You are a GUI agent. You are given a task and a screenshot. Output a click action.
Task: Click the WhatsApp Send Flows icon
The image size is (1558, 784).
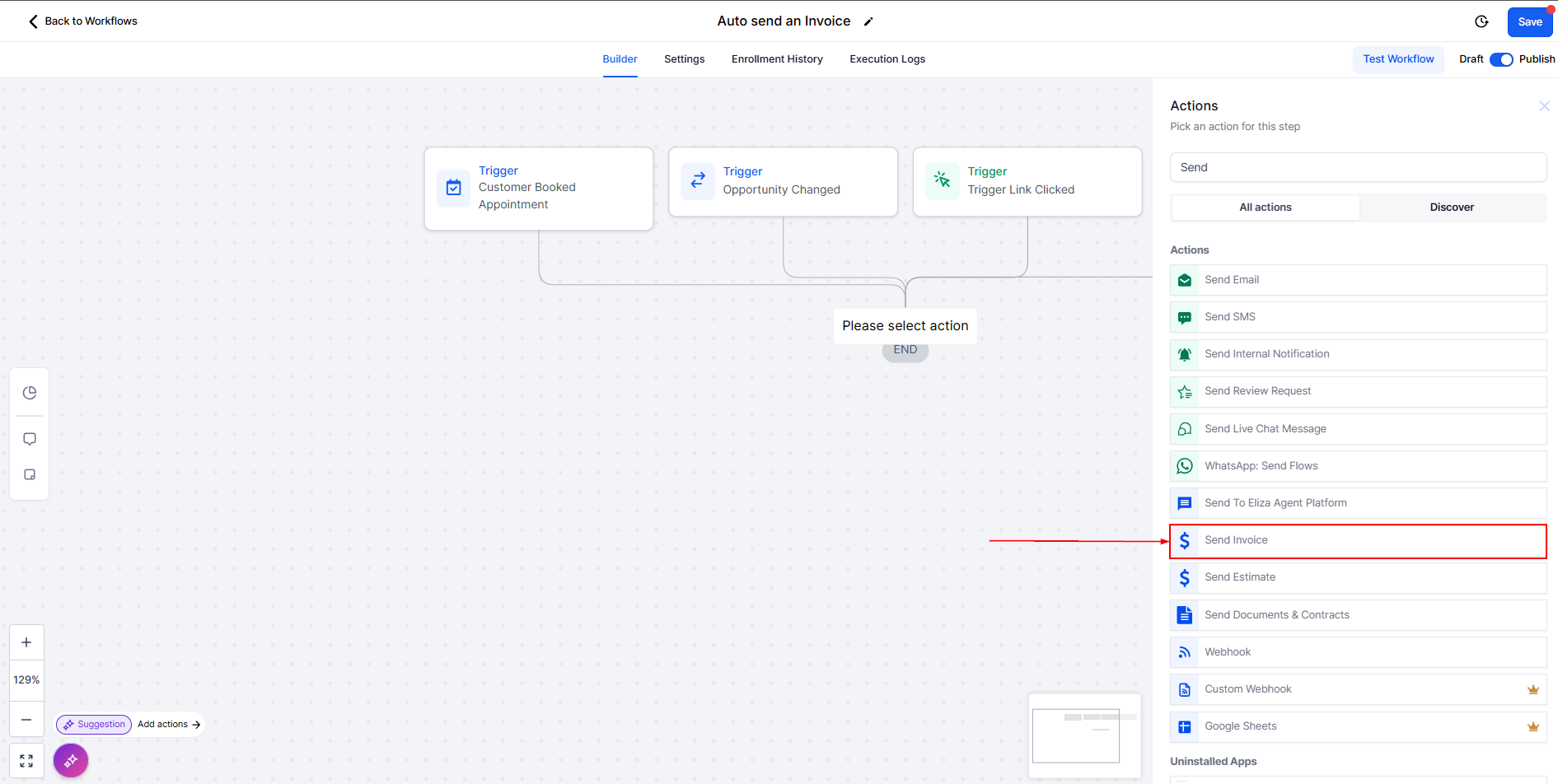tap(1185, 466)
